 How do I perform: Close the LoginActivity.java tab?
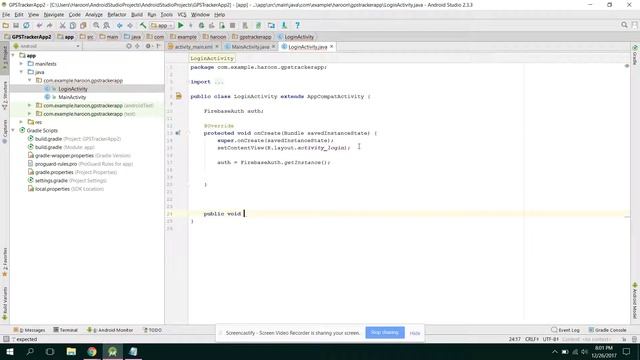pyautogui.click(x=331, y=47)
